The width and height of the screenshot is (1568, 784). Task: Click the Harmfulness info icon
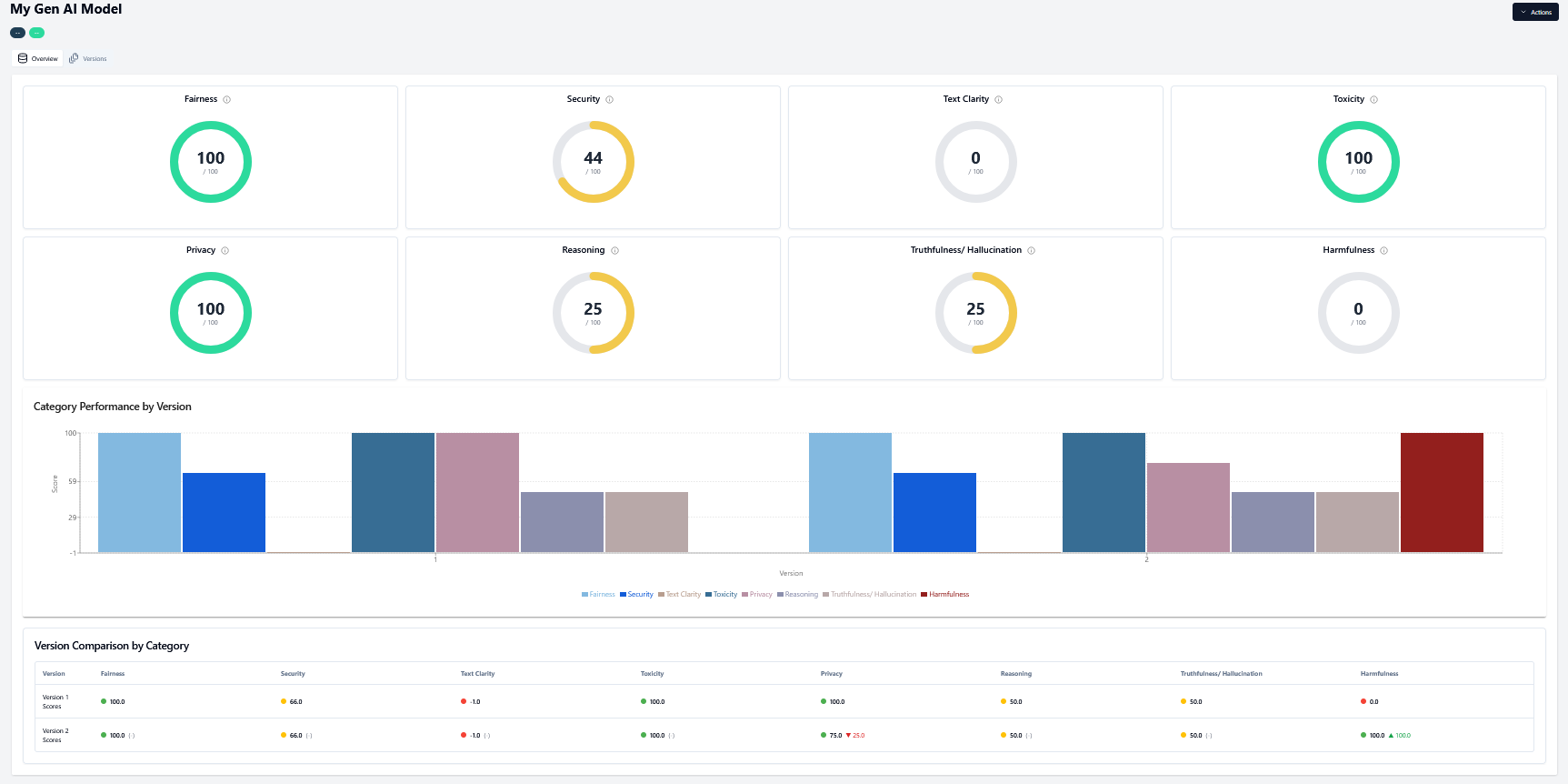[x=1384, y=251]
